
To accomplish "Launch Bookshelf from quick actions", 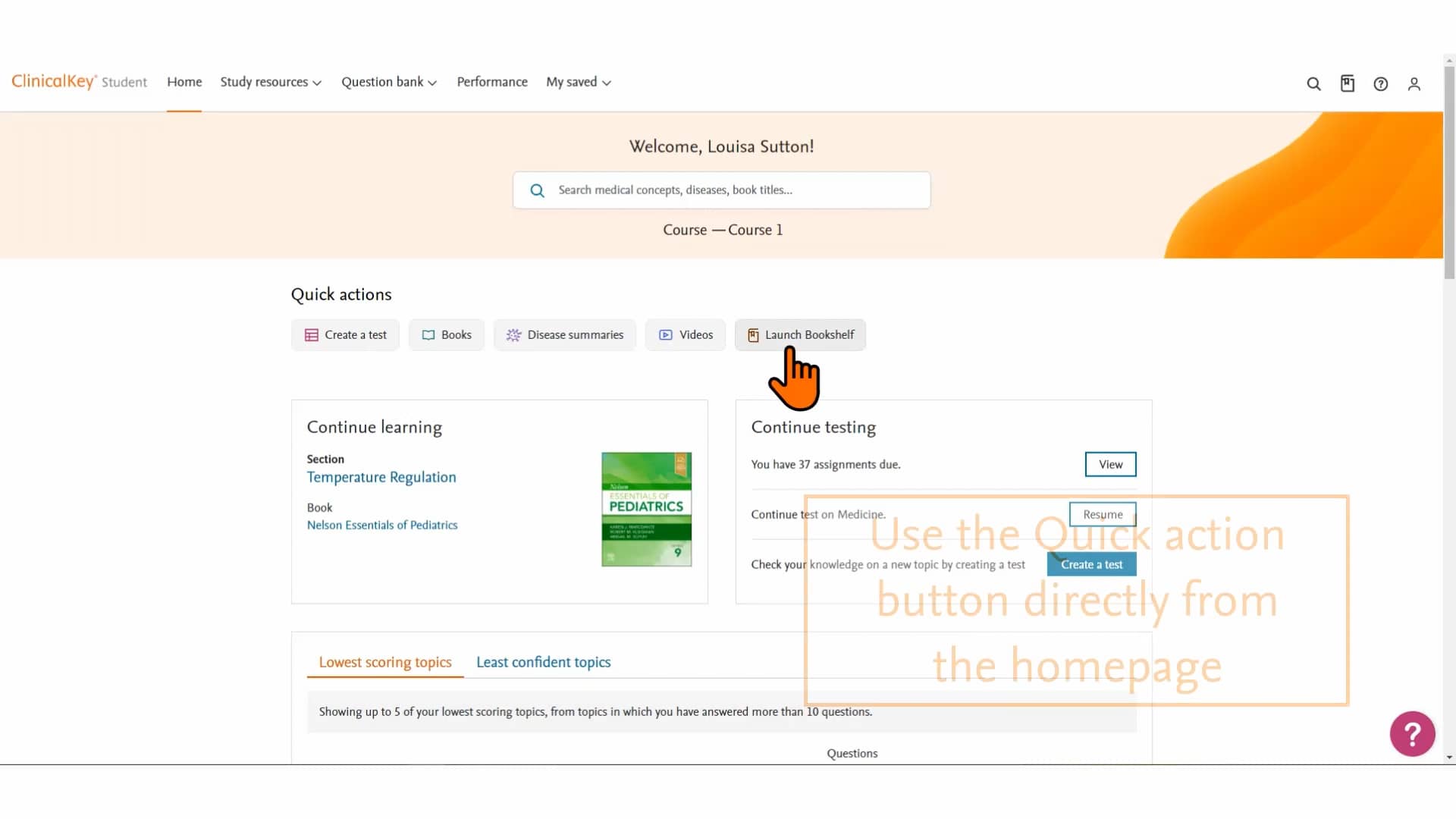I will click(x=800, y=334).
